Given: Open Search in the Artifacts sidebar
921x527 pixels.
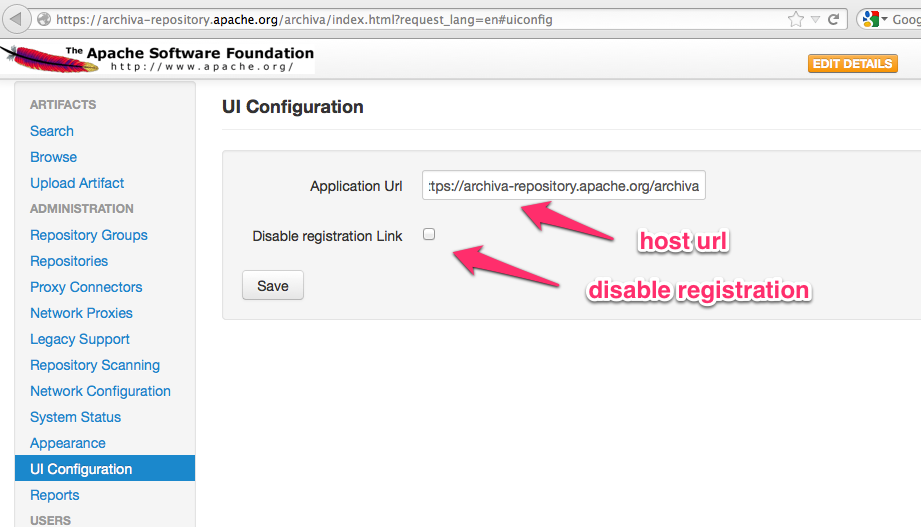Looking at the screenshot, I should pos(52,131).
